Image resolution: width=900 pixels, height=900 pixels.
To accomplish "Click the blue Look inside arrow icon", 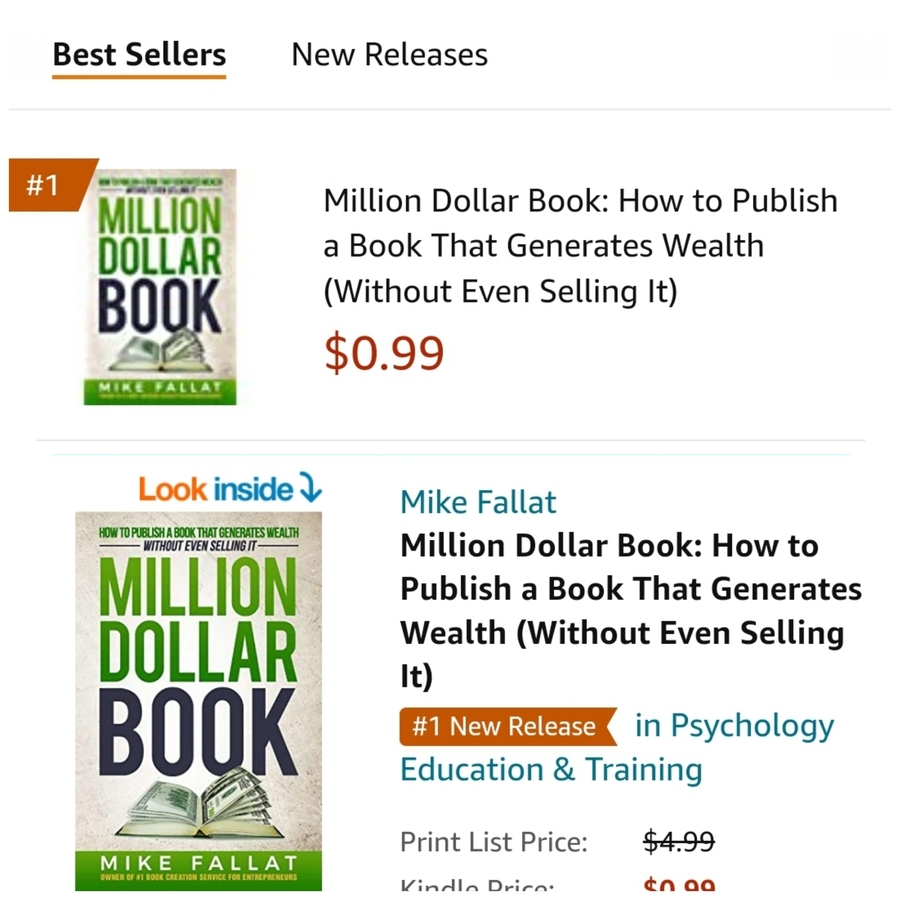I will coord(311,489).
